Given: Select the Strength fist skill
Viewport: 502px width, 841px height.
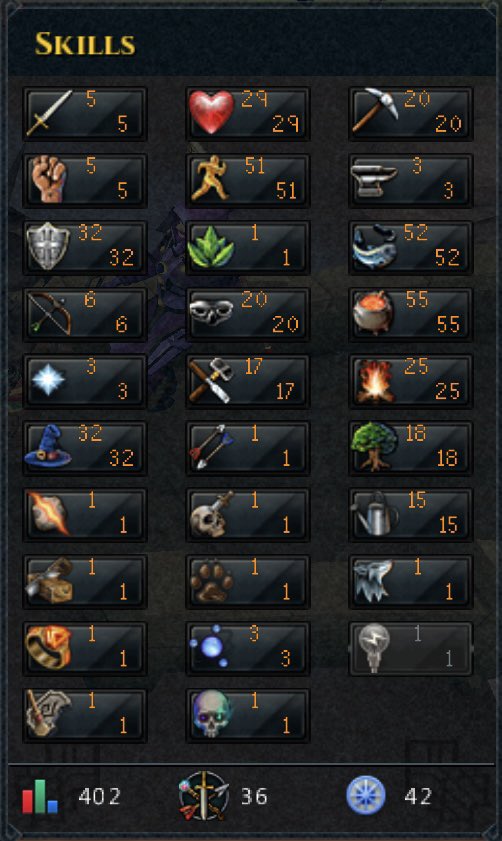Looking at the screenshot, I should pos(85,180).
